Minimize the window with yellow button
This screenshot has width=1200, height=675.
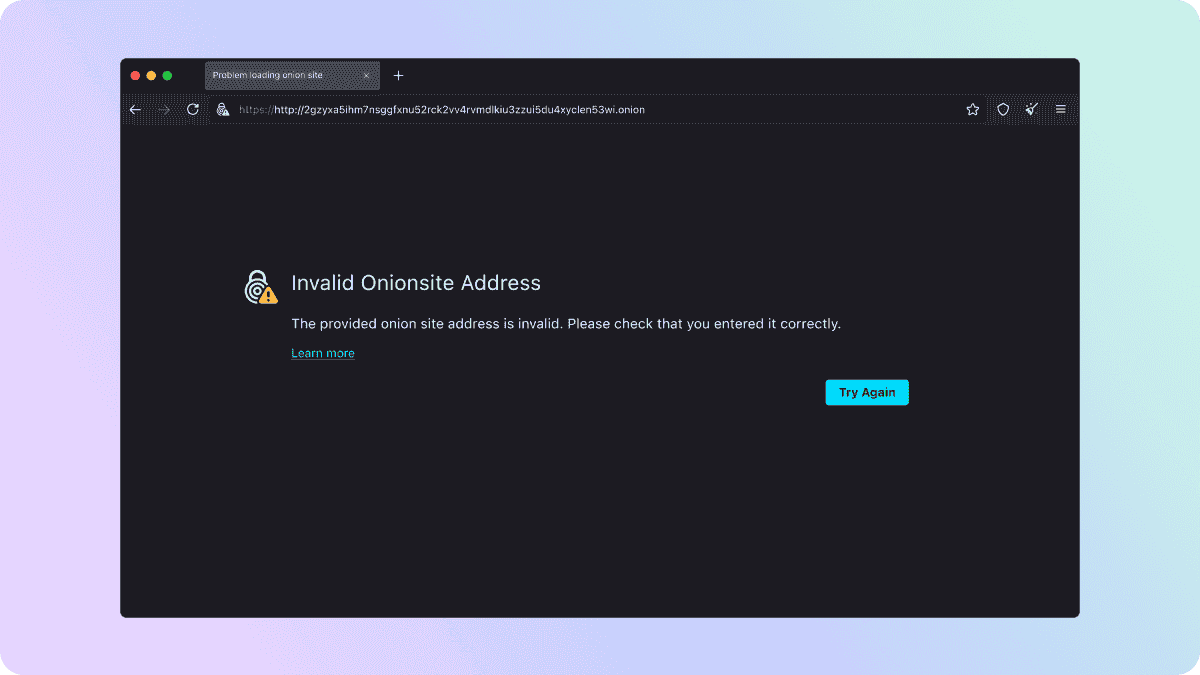[151, 76]
